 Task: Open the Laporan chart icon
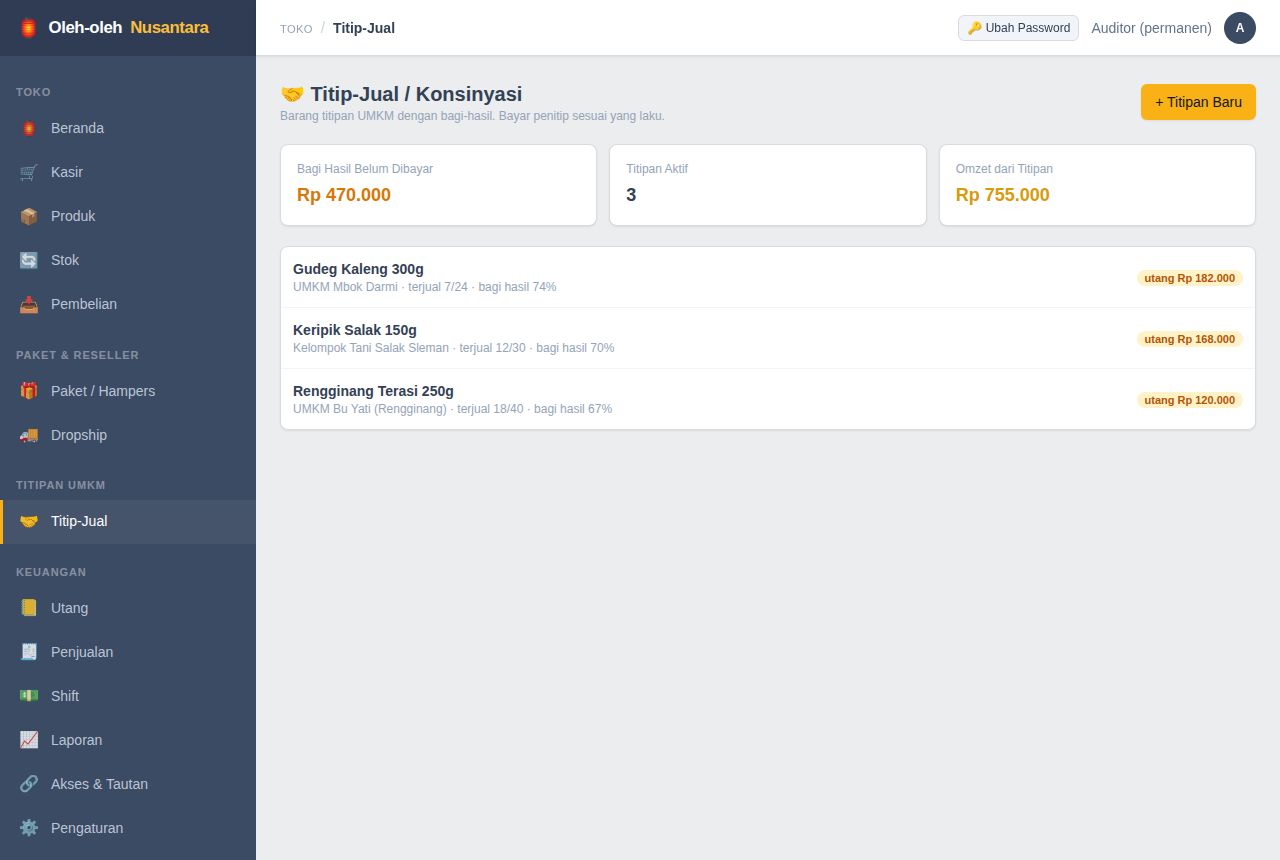pyautogui.click(x=29, y=740)
